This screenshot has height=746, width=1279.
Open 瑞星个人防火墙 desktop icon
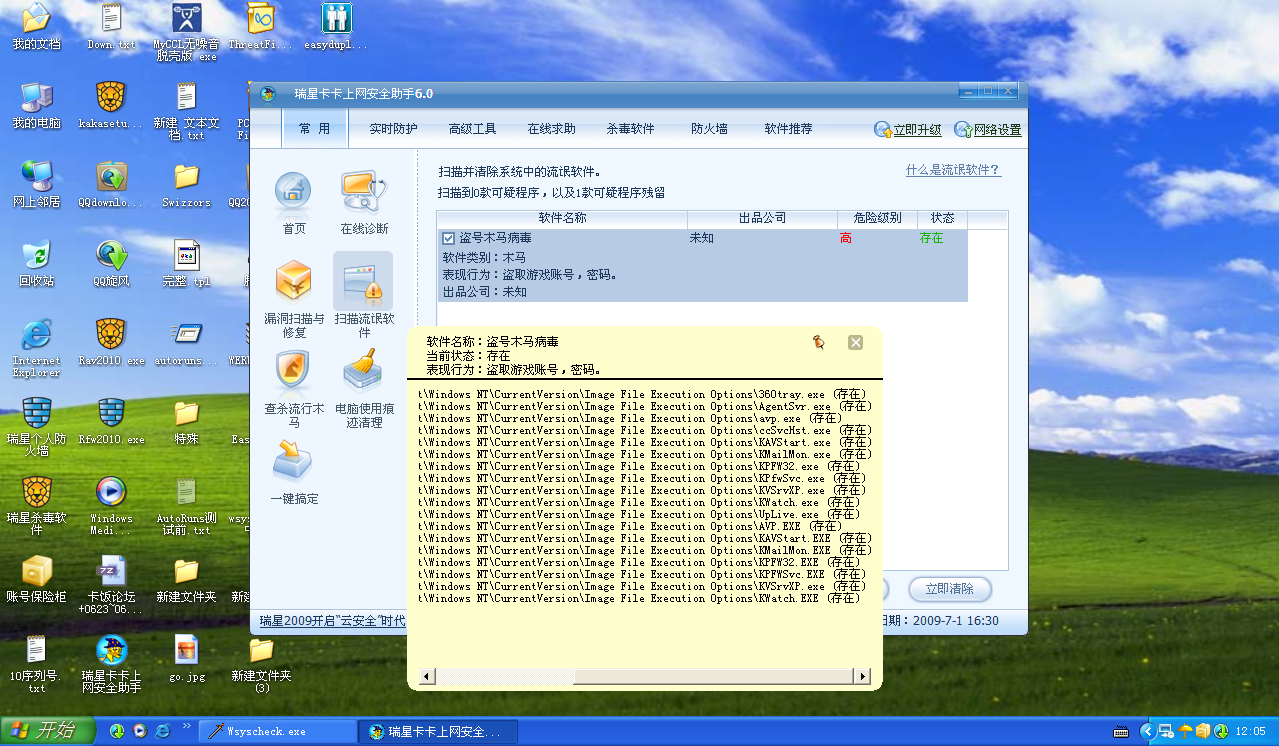pyautogui.click(x=36, y=426)
